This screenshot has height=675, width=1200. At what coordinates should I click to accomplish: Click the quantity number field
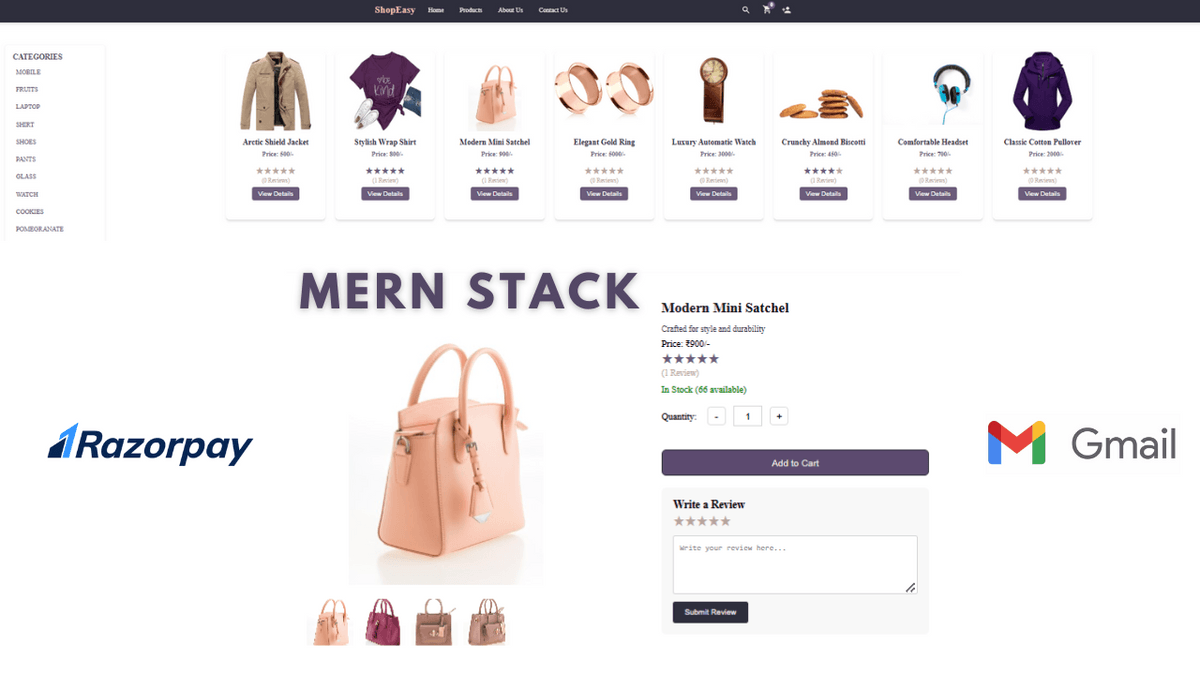[x=747, y=416]
